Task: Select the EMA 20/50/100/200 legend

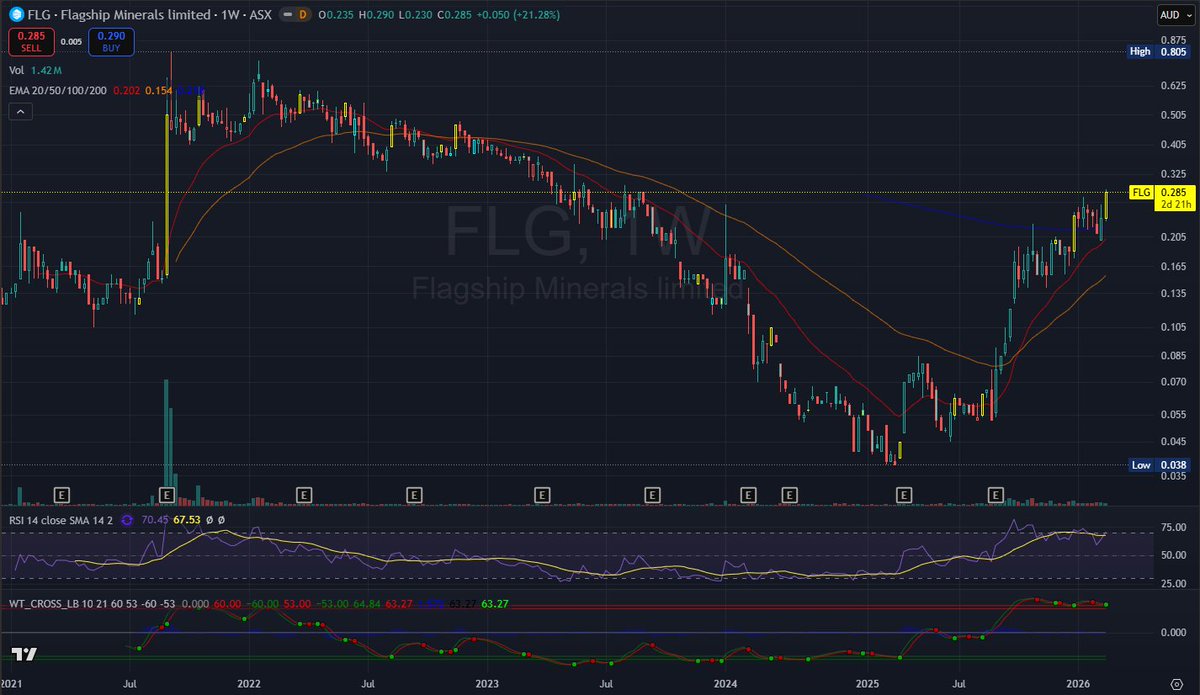Action: (x=58, y=91)
